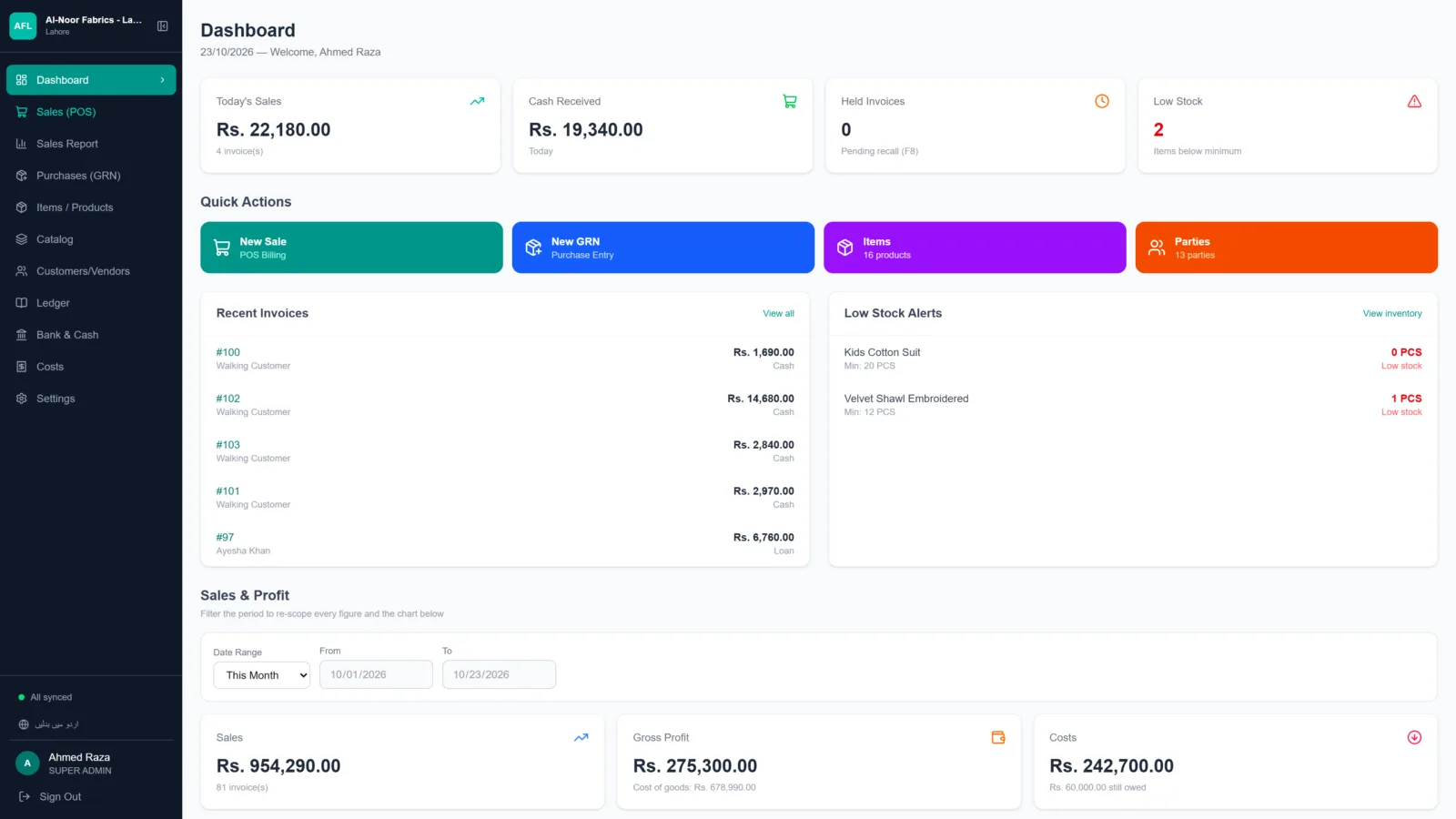
Task: Click the AFL store logo
Action: point(23,25)
